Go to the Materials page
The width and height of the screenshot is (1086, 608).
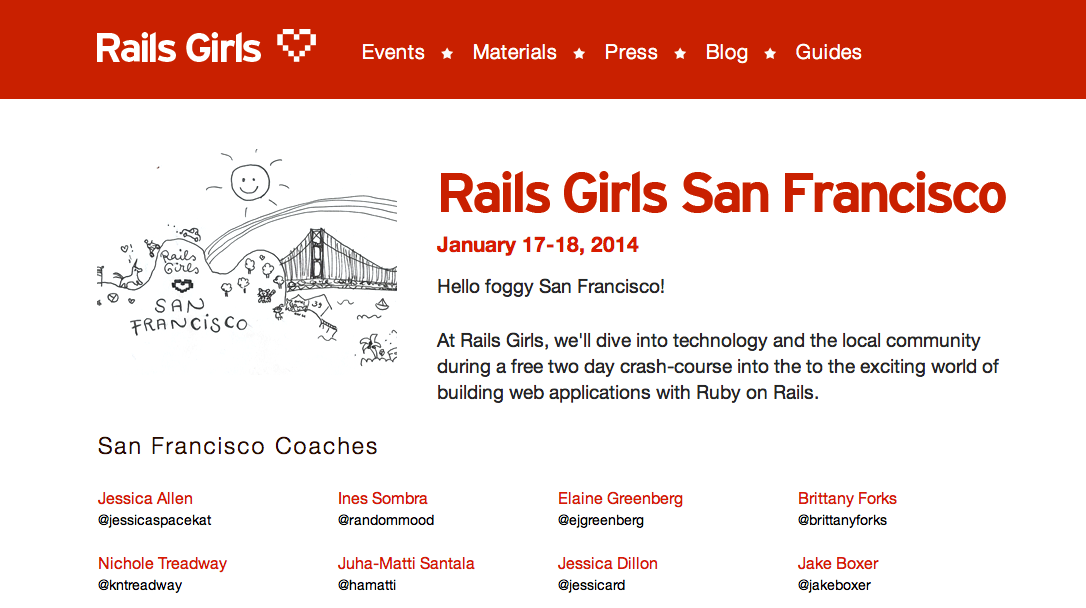click(x=514, y=52)
